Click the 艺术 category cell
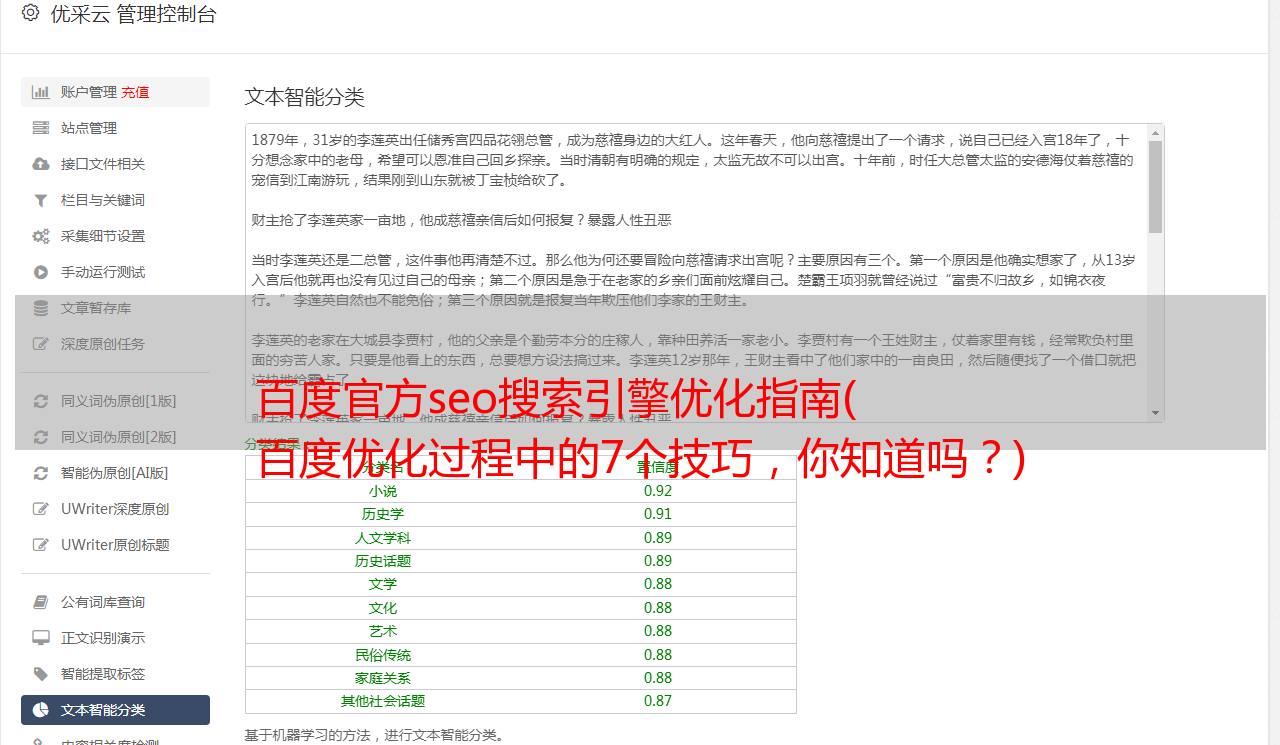 (x=383, y=631)
